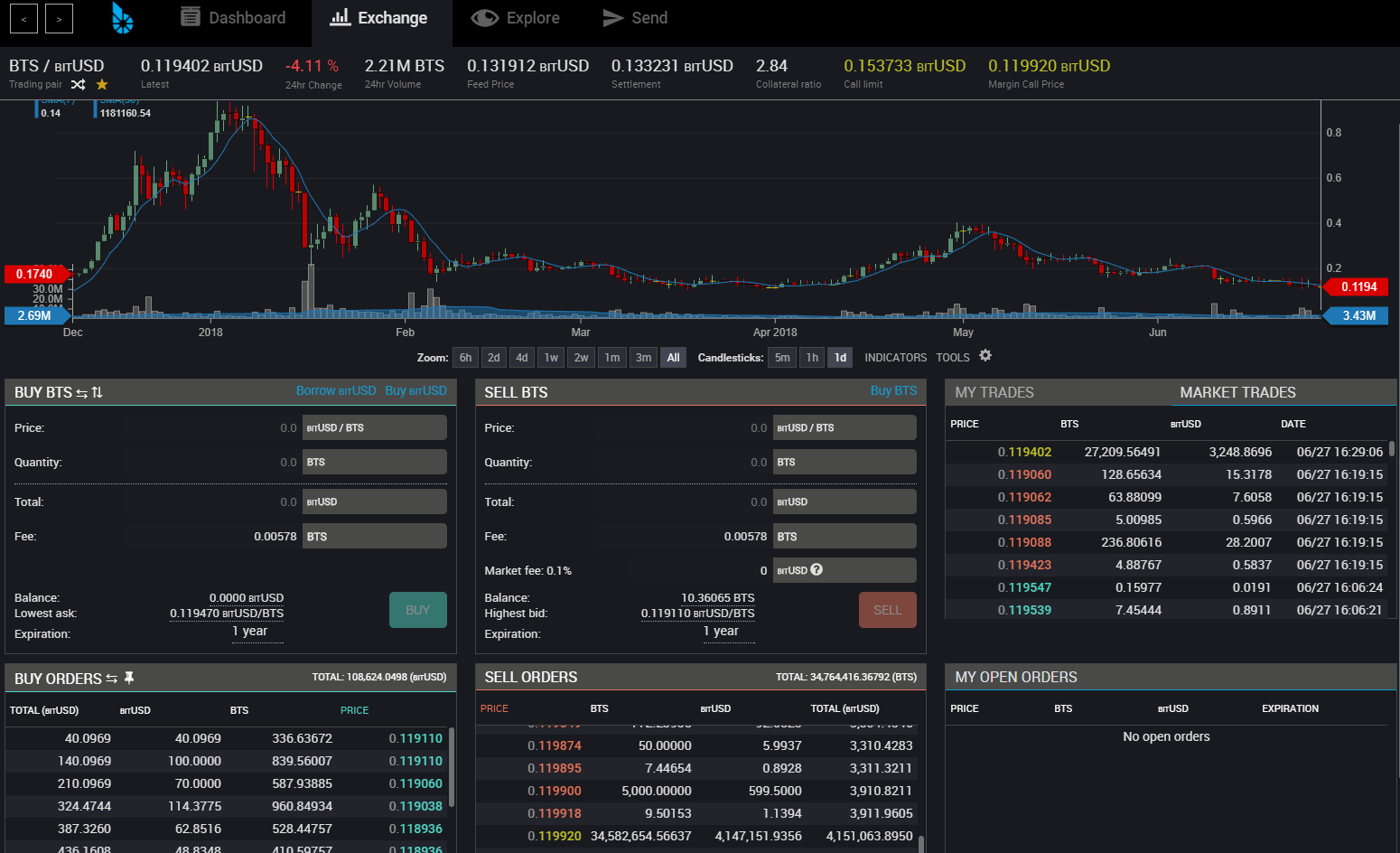Select 1d candlesticks
The image size is (1400, 853).
click(840, 358)
